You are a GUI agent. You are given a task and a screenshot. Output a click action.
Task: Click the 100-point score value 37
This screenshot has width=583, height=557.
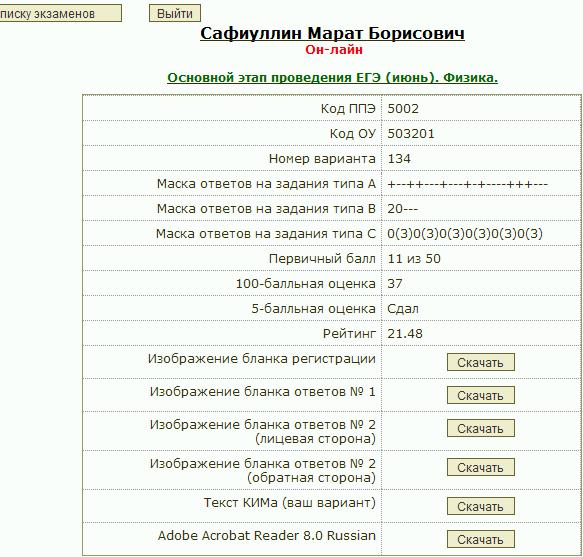pos(395,283)
